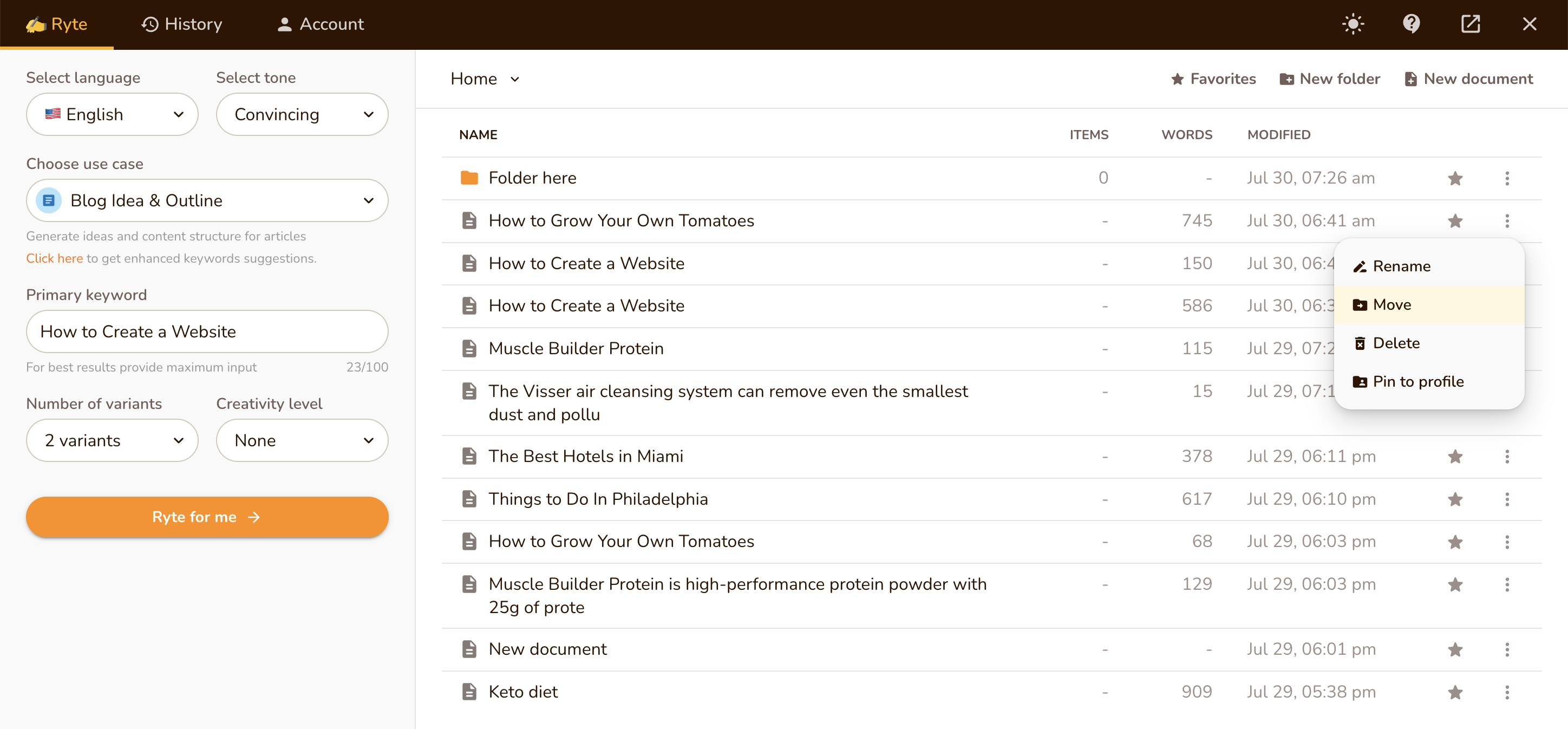The width and height of the screenshot is (1568, 729).
Task: Click document icon of Keto diet
Action: tap(469, 692)
